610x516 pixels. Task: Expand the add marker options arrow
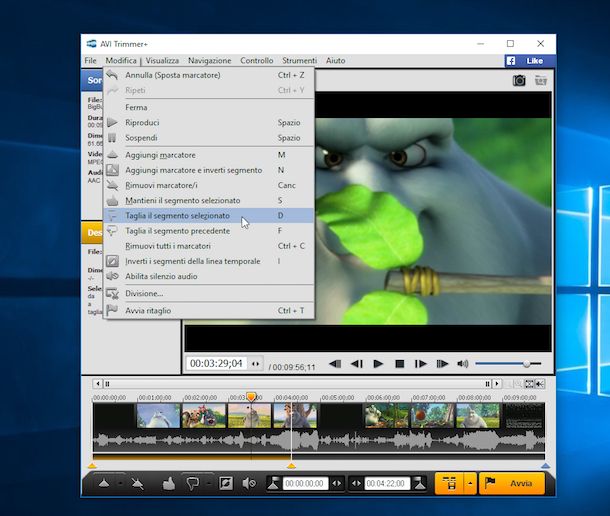point(120,484)
